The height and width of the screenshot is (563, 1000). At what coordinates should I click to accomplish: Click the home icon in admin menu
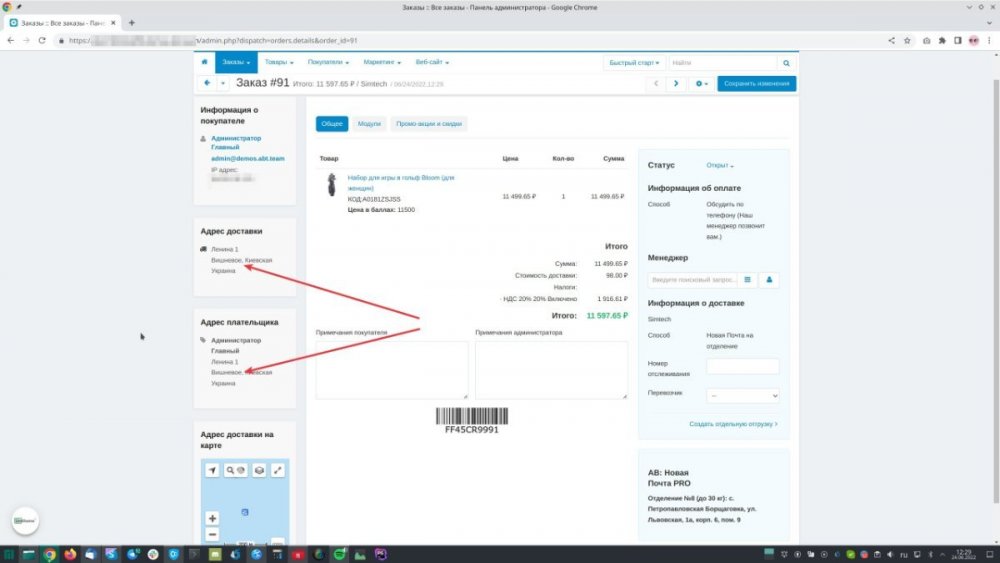coord(204,62)
